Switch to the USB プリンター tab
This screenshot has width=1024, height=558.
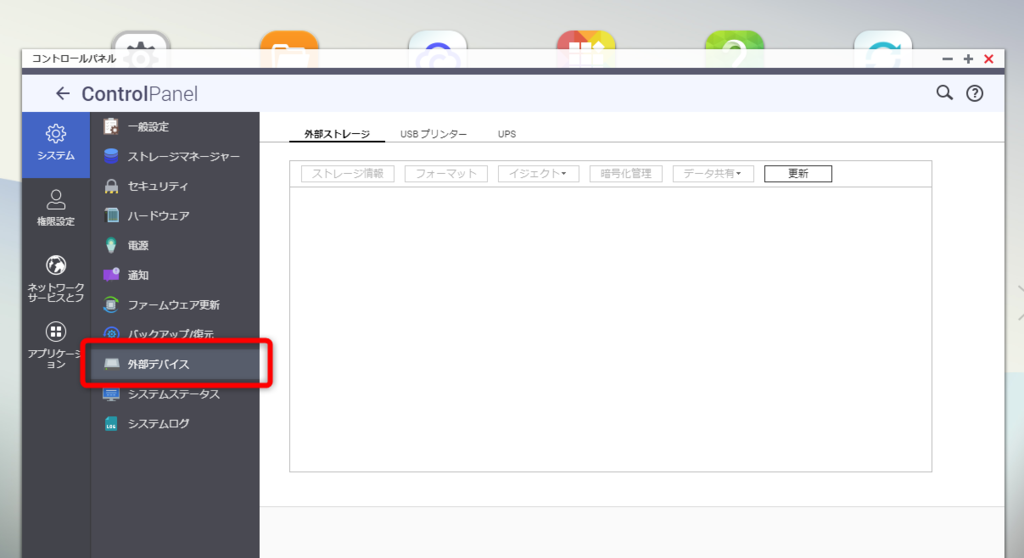[x=433, y=134]
